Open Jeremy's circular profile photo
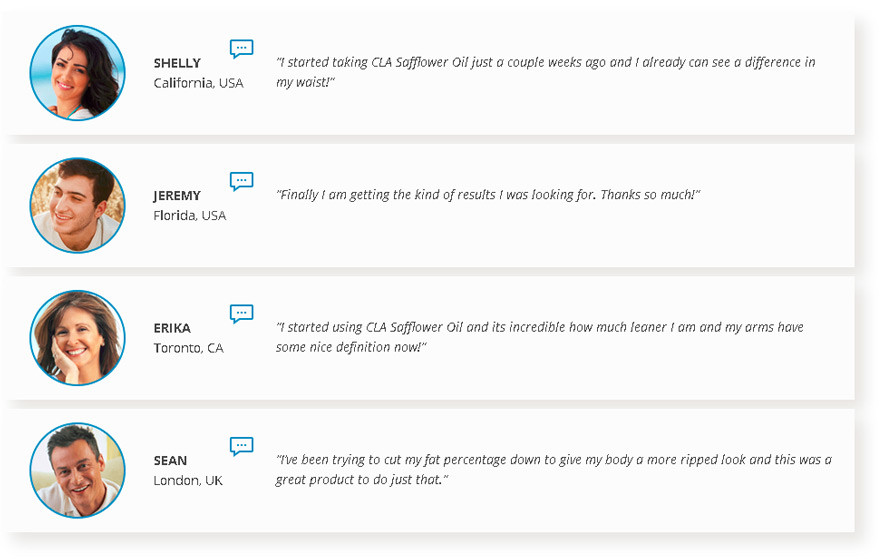 [x=77, y=205]
